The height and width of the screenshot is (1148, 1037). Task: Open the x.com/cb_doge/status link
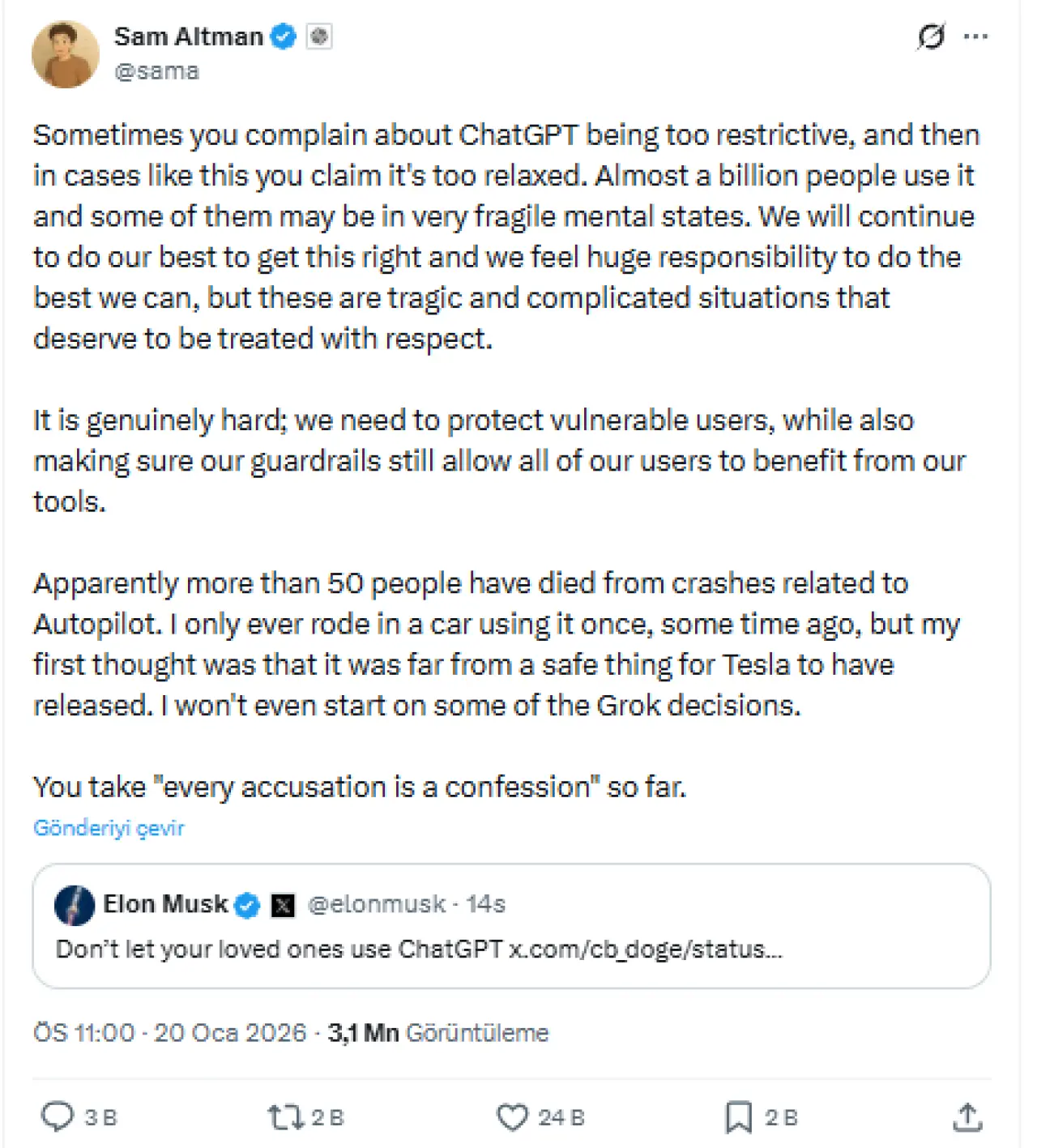[645, 950]
